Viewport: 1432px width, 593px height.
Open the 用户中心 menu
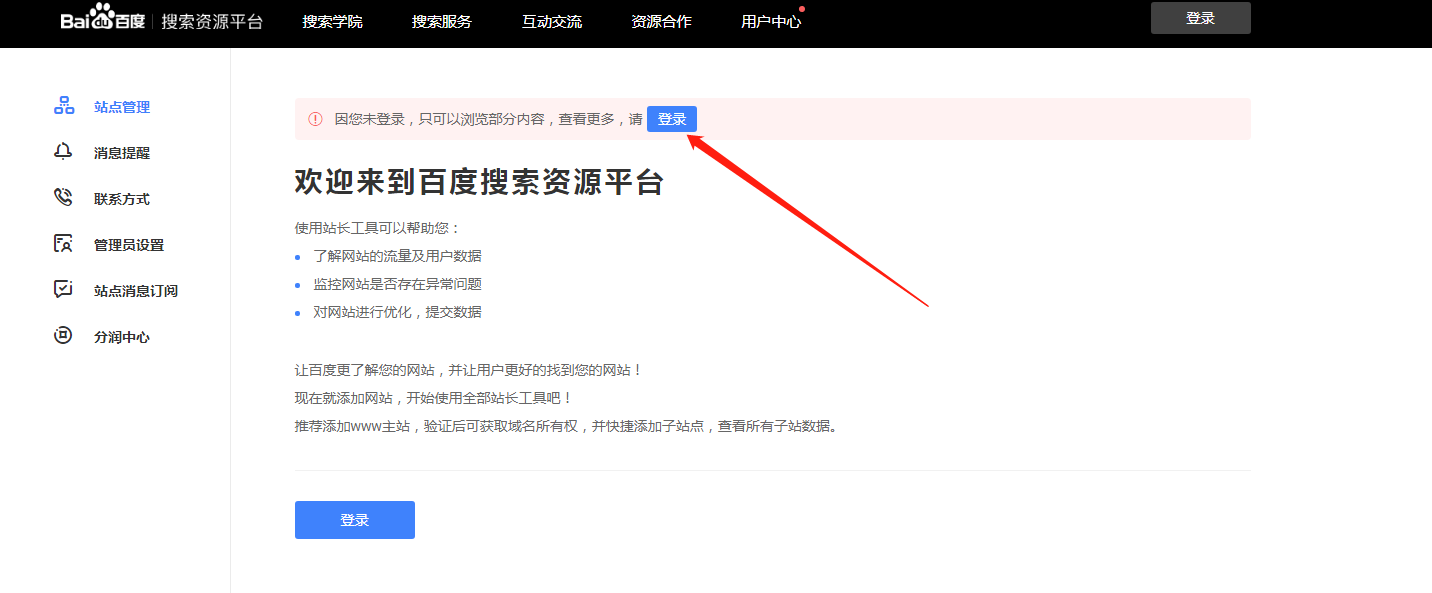pyautogui.click(x=771, y=21)
